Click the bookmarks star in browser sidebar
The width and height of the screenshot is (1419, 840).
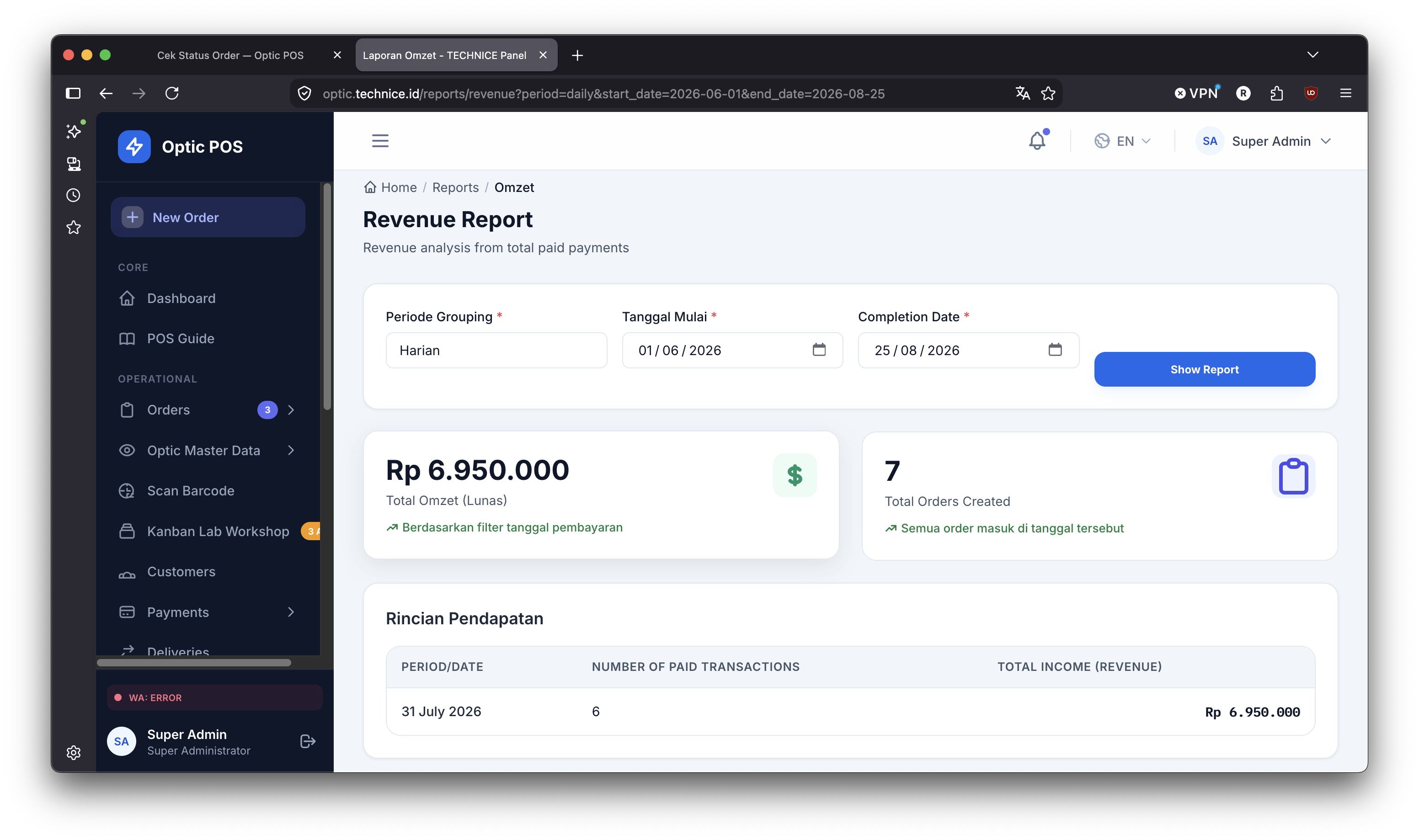(74, 228)
